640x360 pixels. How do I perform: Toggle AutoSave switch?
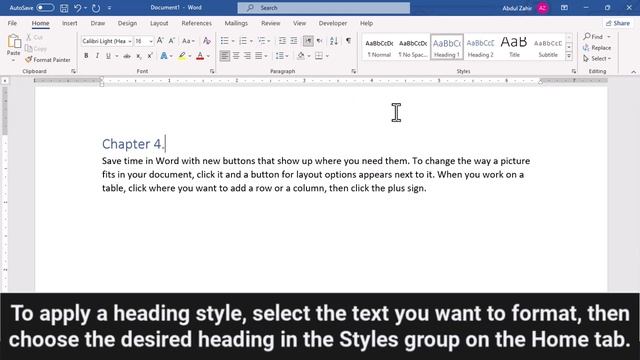44,8
